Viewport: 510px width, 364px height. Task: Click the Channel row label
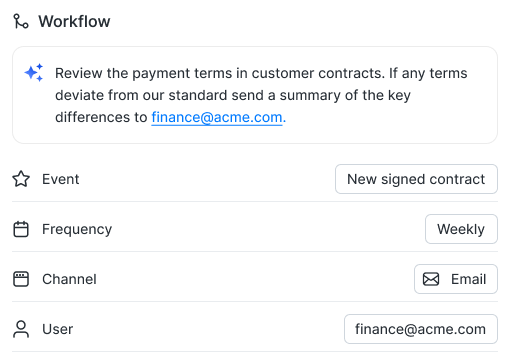(69, 279)
